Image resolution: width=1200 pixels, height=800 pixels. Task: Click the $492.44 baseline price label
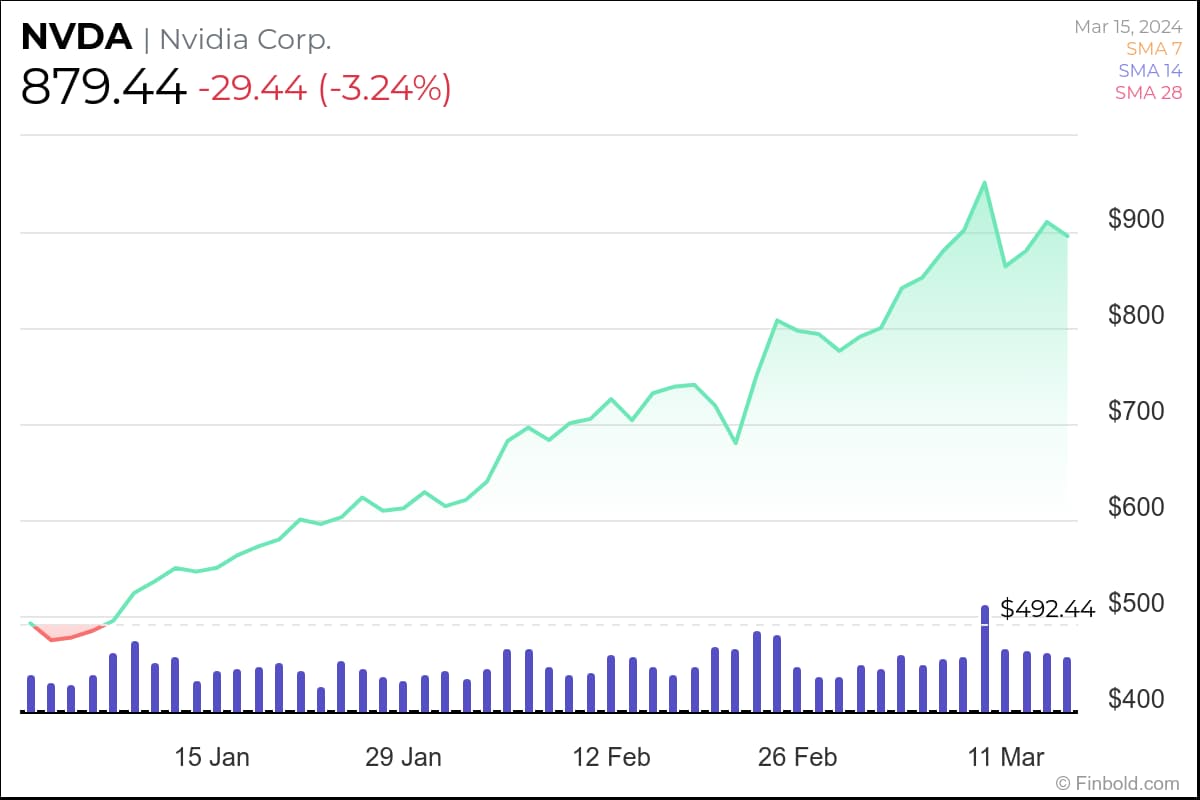[x=1047, y=607]
